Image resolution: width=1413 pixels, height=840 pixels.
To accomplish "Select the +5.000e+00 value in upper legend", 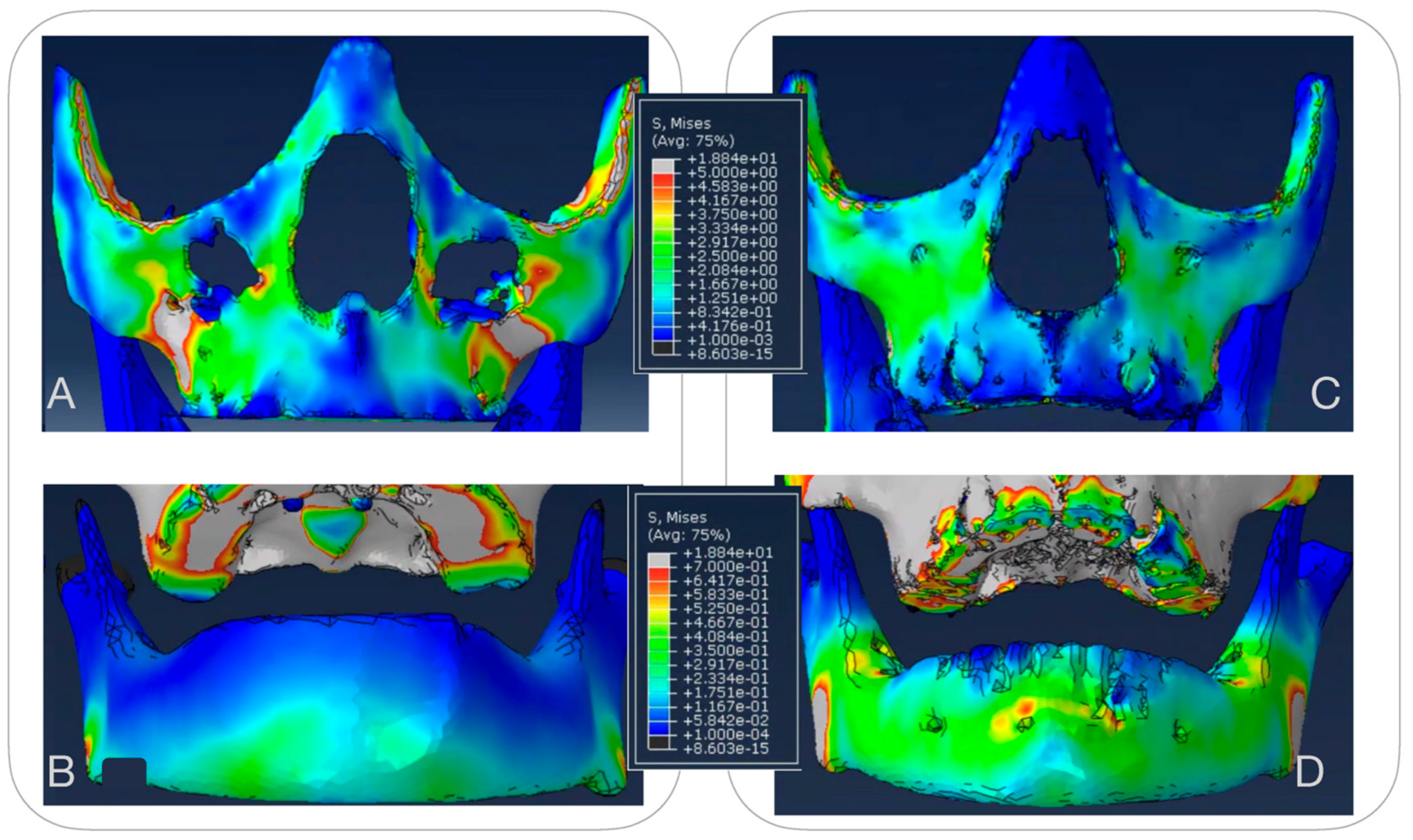I will tap(731, 173).
